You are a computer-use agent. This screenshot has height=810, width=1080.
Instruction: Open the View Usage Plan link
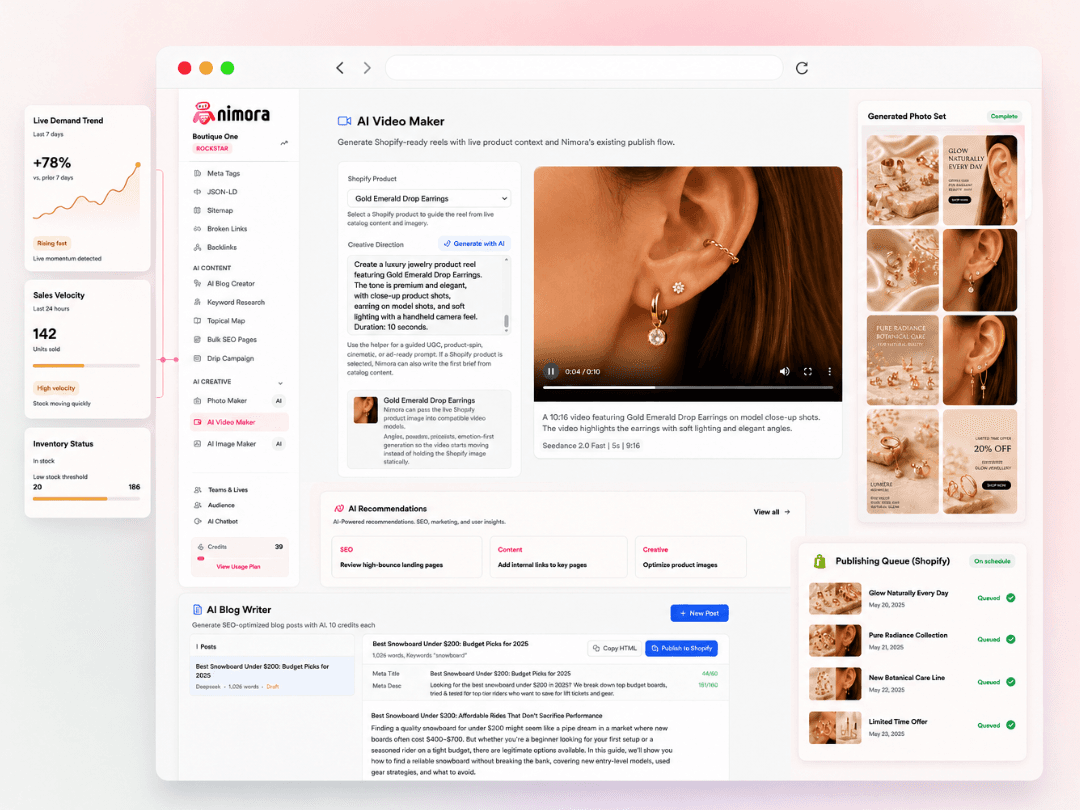click(x=238, y=567)
